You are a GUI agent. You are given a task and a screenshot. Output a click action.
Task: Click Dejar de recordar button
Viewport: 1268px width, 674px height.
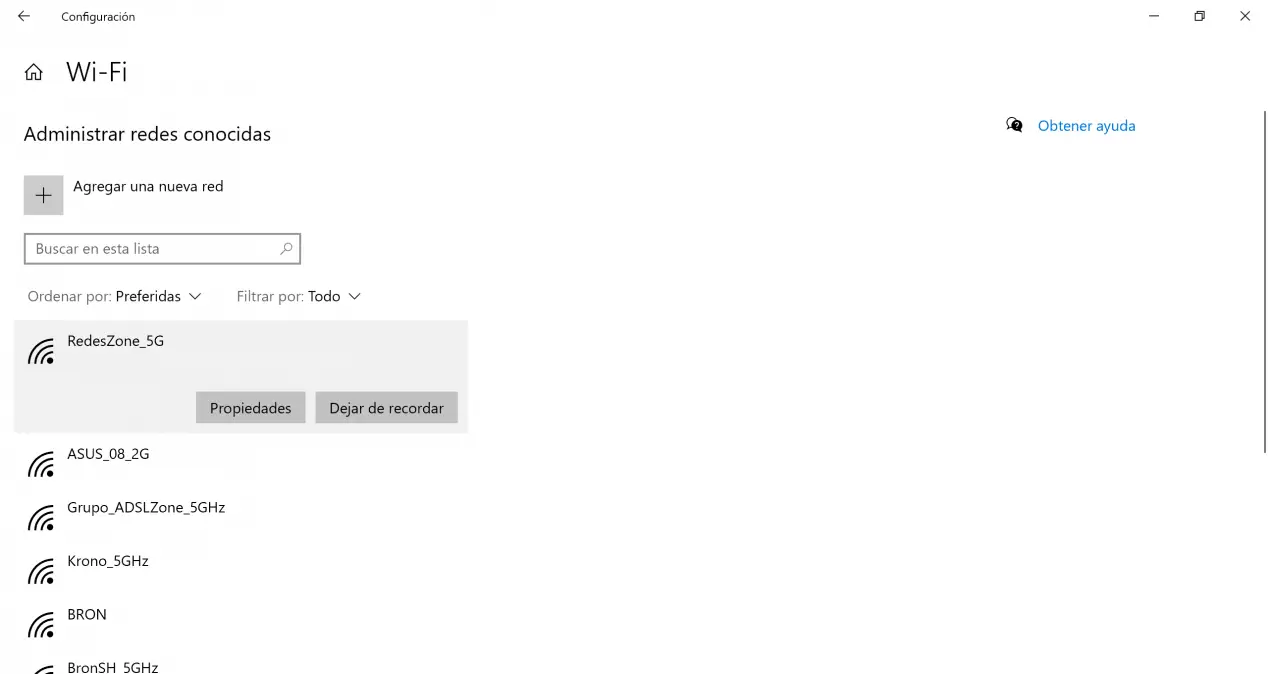point(386,408)
